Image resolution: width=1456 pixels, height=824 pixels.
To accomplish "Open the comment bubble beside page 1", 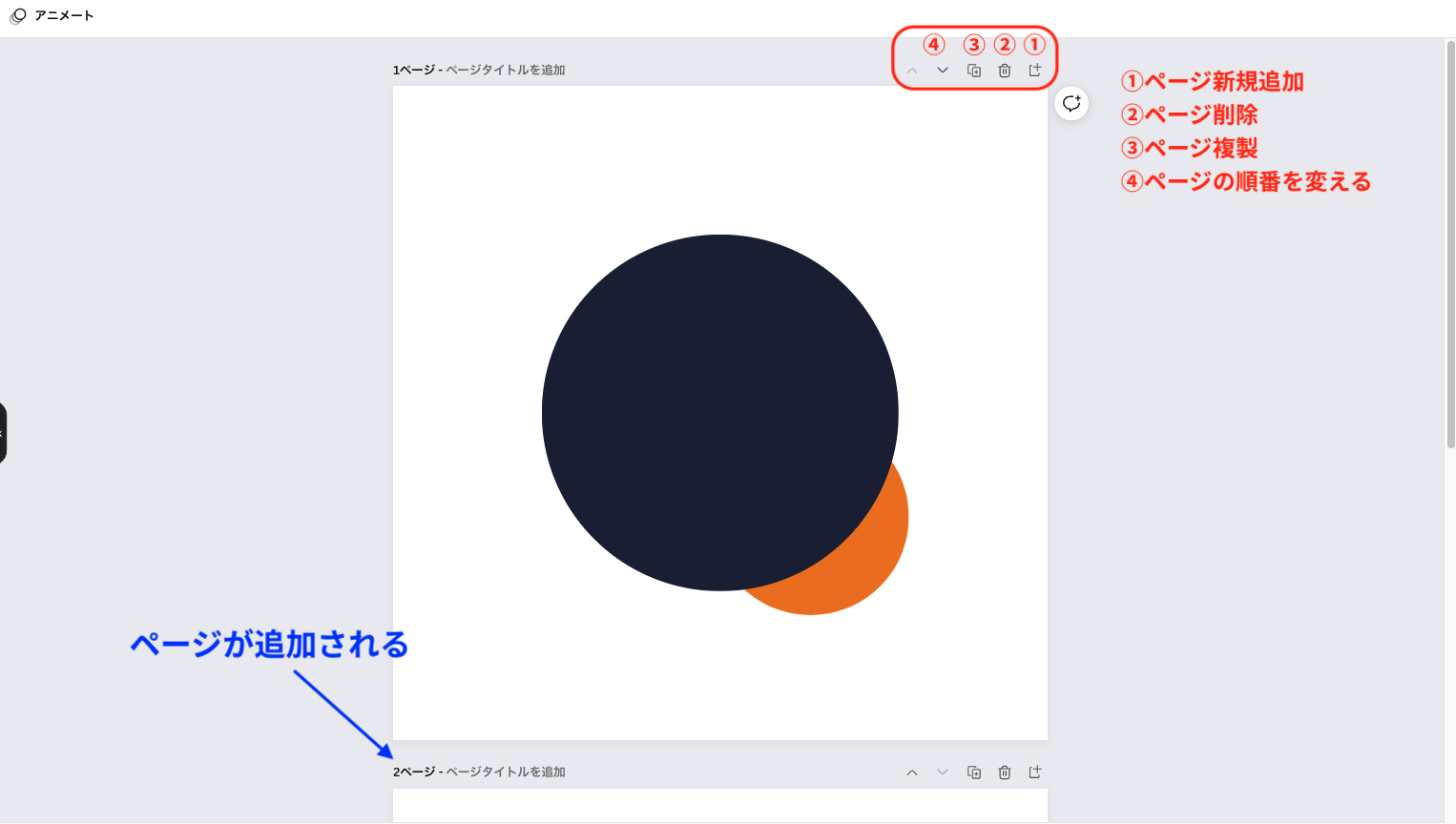I will pyautogui.click(x=1071, y=104).
